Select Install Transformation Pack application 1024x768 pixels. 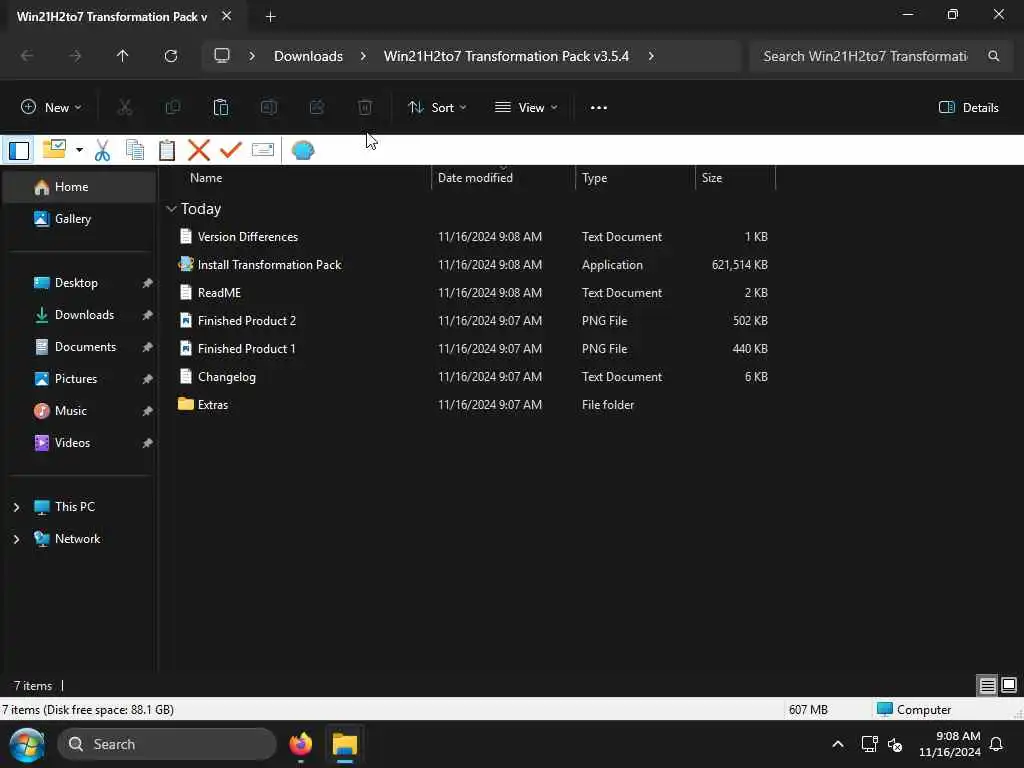tap(269, 265)
